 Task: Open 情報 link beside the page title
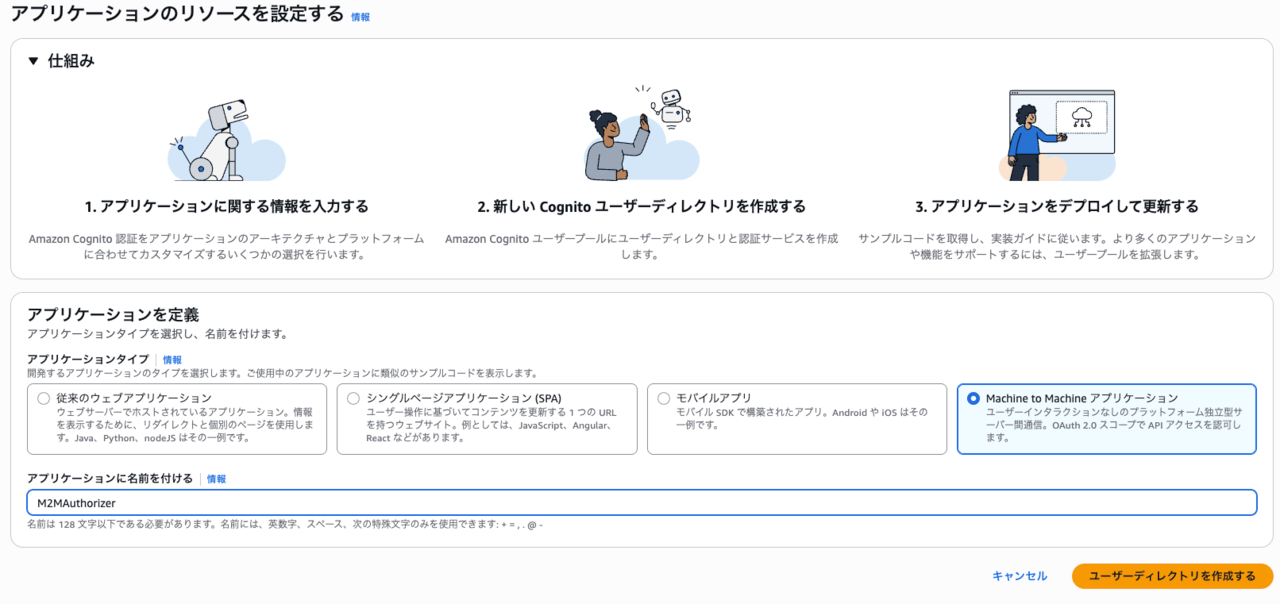click(x=360, y=17)
